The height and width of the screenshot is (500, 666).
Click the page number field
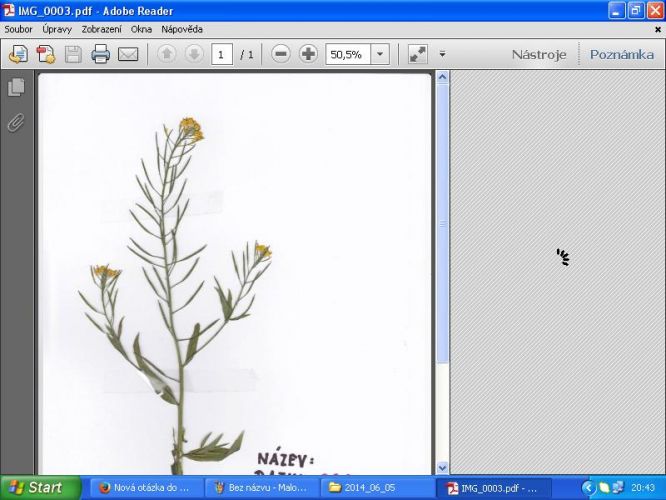(x=222, y=54)
